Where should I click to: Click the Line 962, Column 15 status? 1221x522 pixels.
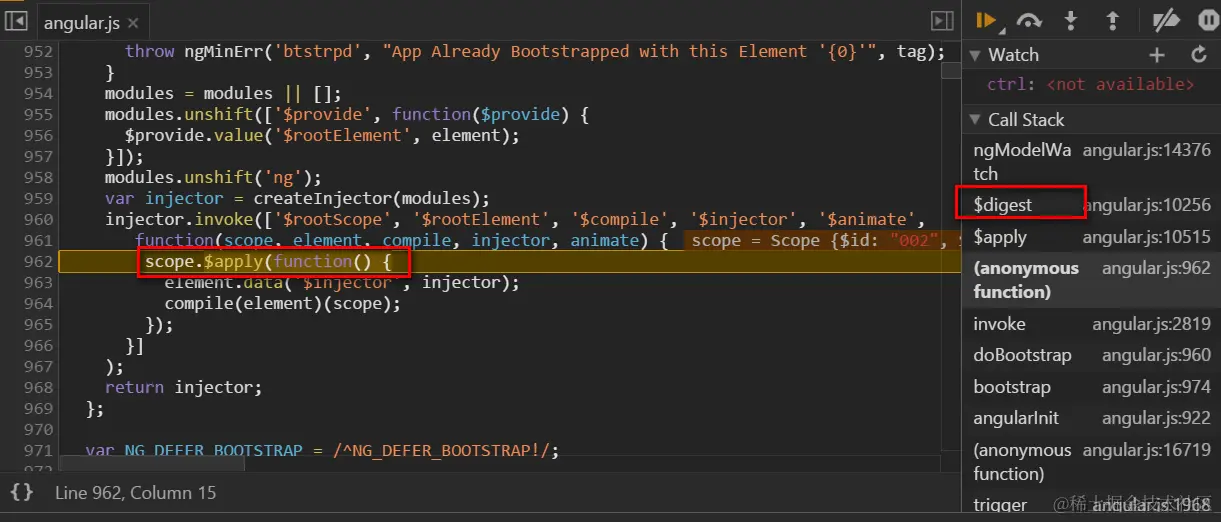click(135, 493)
